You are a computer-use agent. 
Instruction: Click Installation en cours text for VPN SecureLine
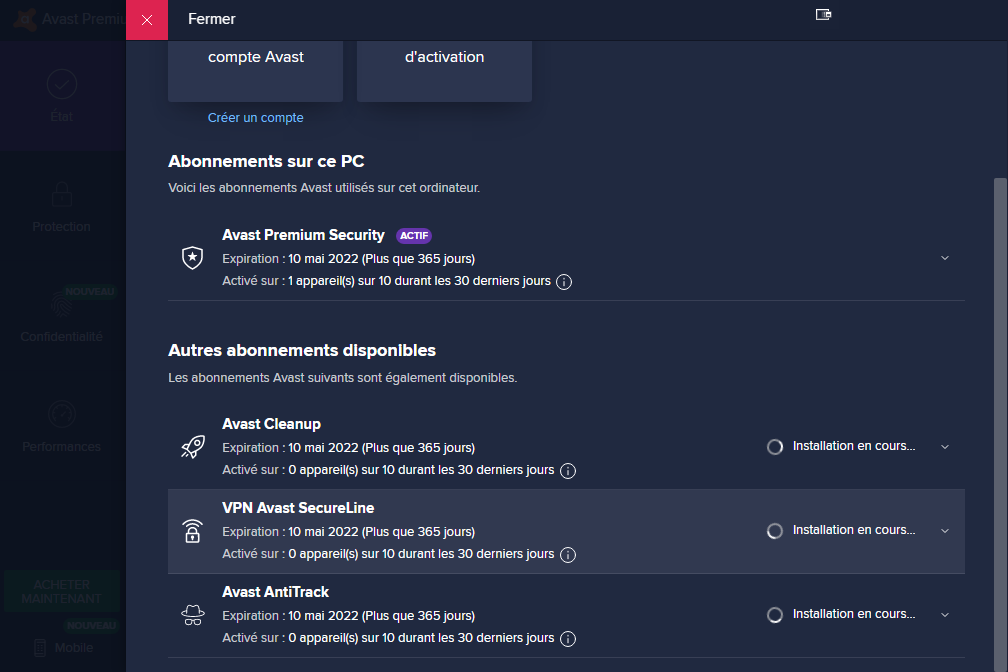tap(854, 531)
